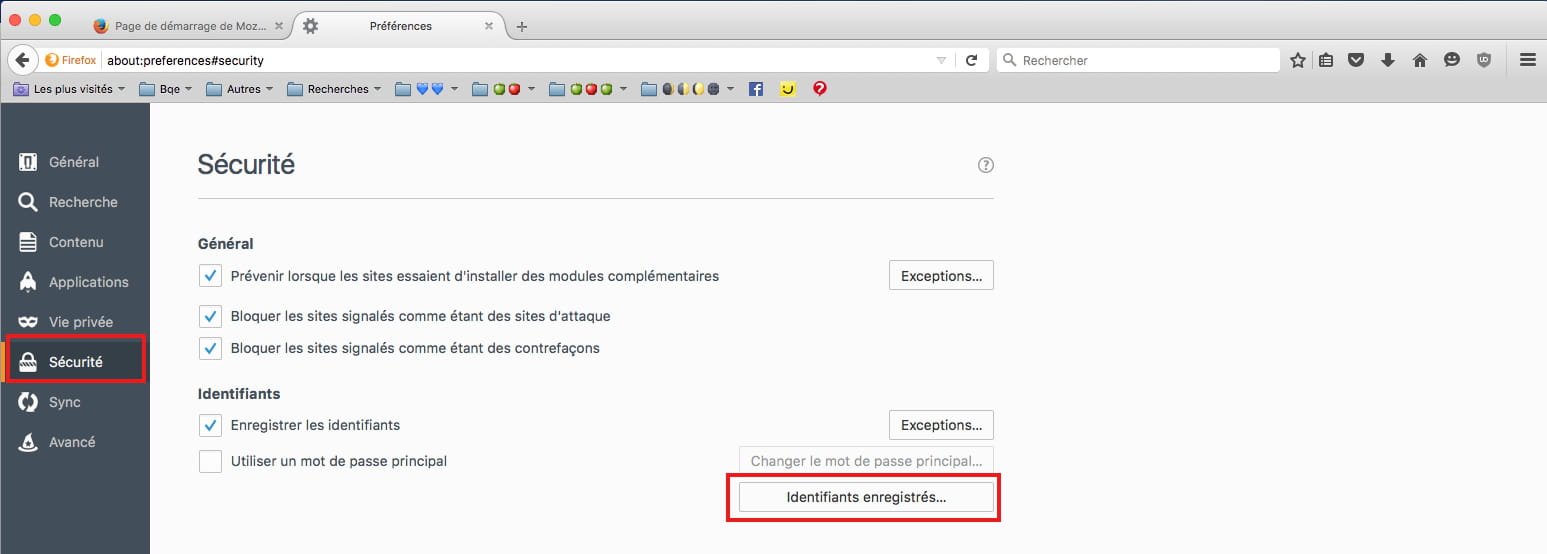
Task: Go to the home page icon
Action: pos(1420,60)
